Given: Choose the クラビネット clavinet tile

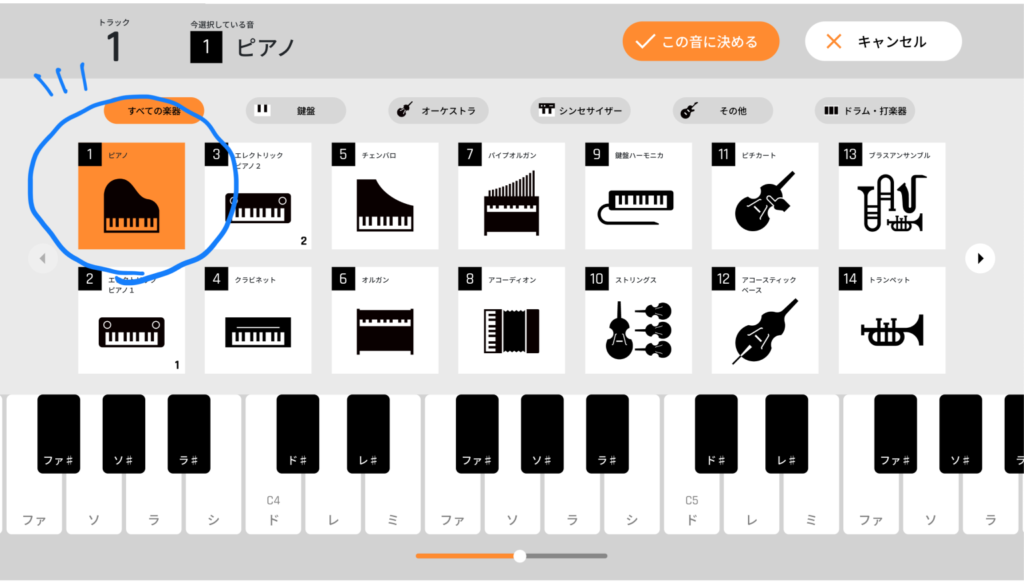Looking at the screenshot, I should point(258,320).
